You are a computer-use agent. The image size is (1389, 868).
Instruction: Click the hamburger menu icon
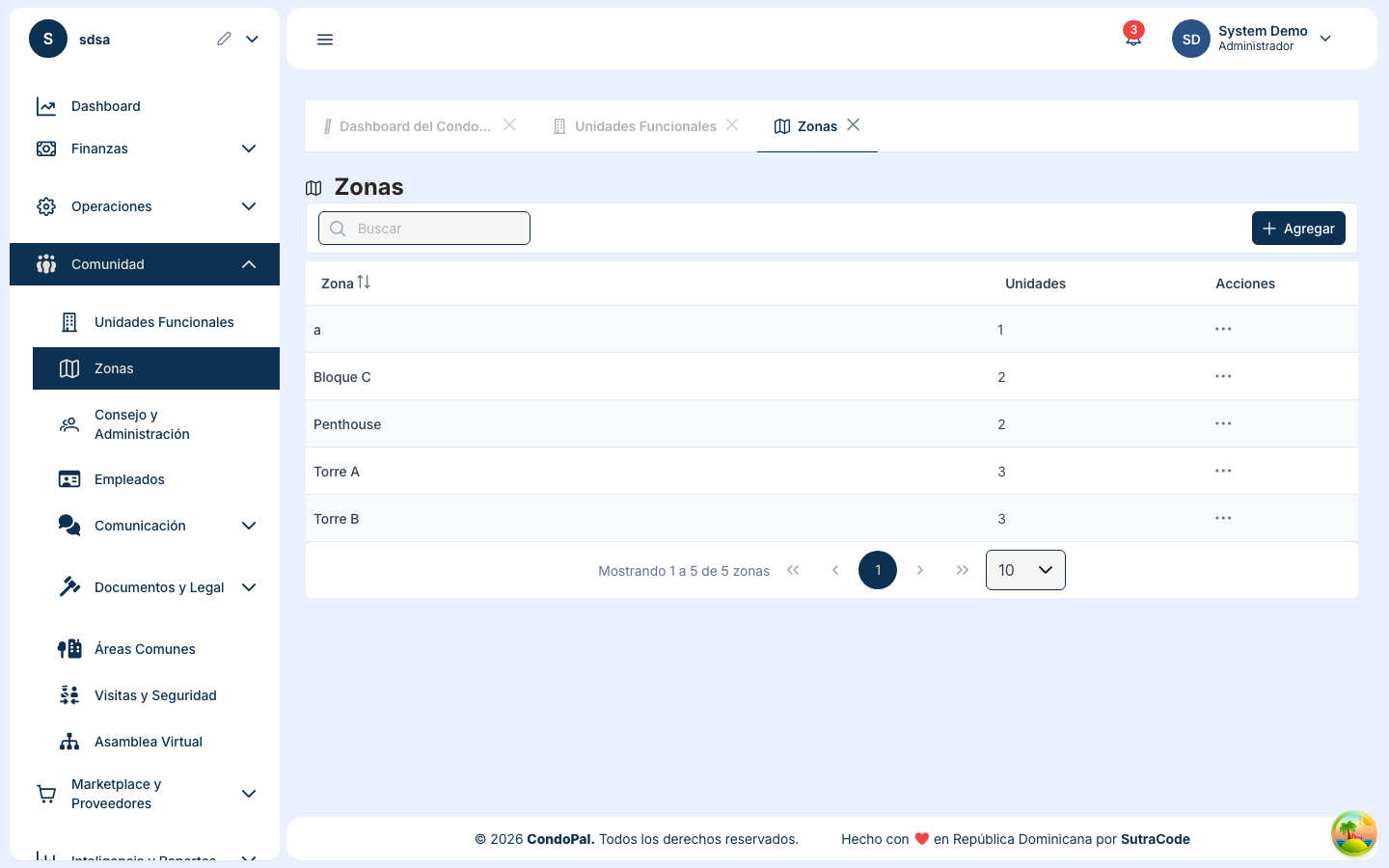325,39
